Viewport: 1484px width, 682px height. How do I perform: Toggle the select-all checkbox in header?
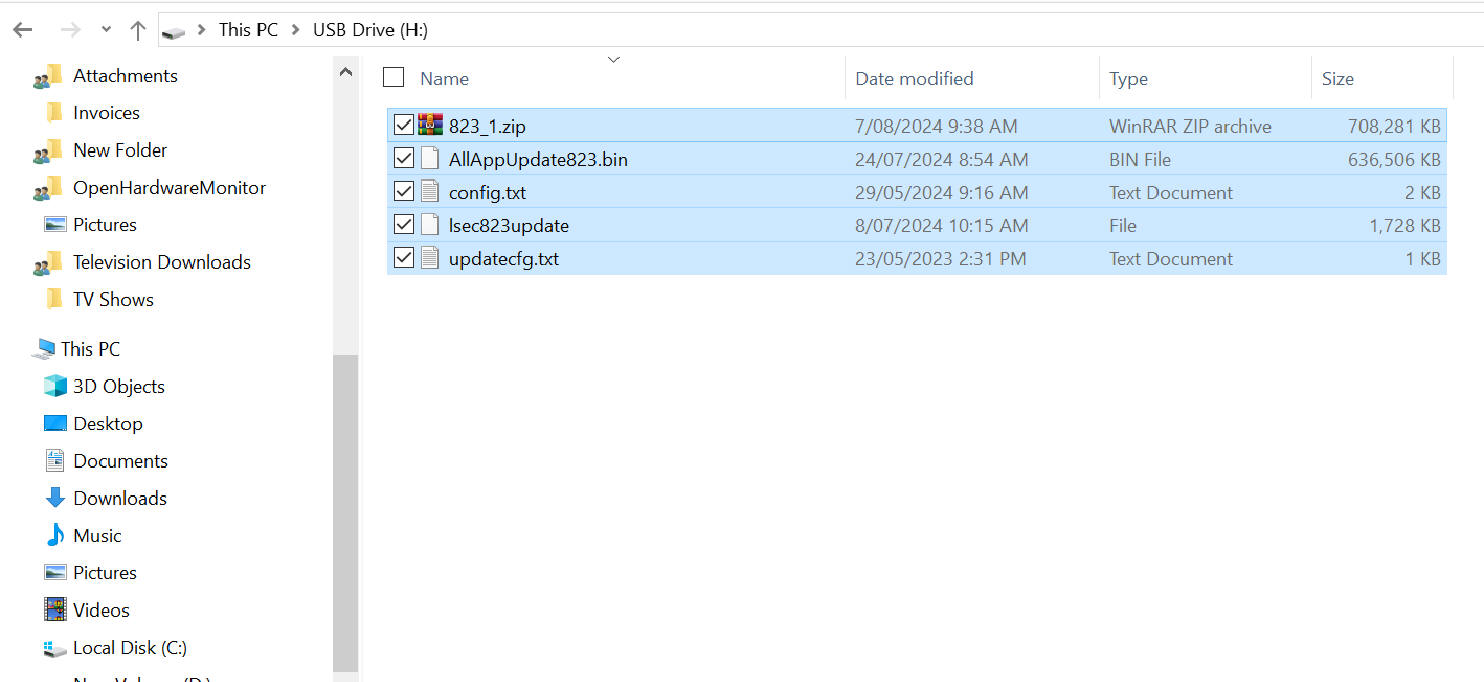[x=394, y=78]
